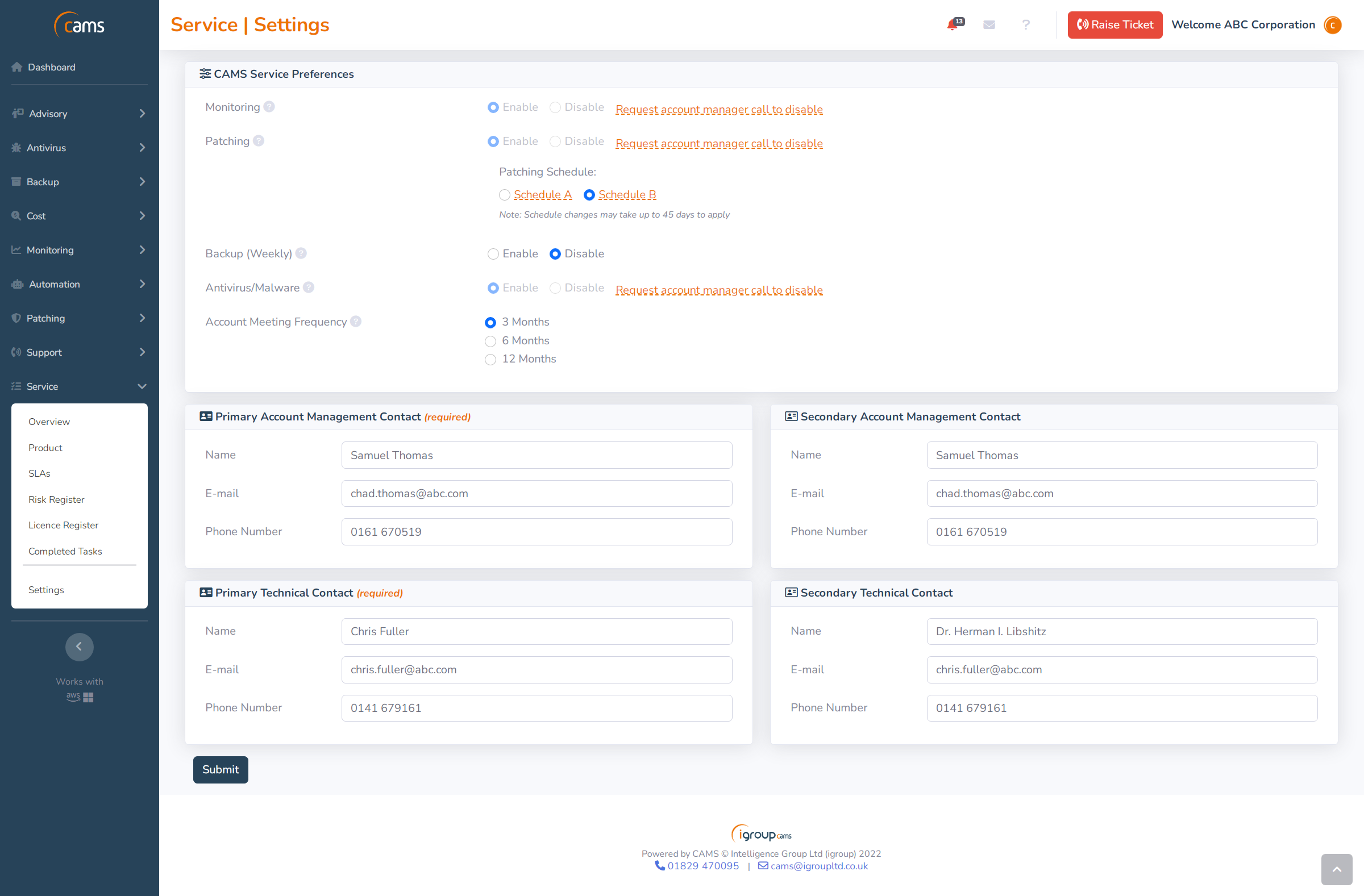
Task: Click the Antivirus shield icon in sidebar
Action: click(x=16, y=147)
